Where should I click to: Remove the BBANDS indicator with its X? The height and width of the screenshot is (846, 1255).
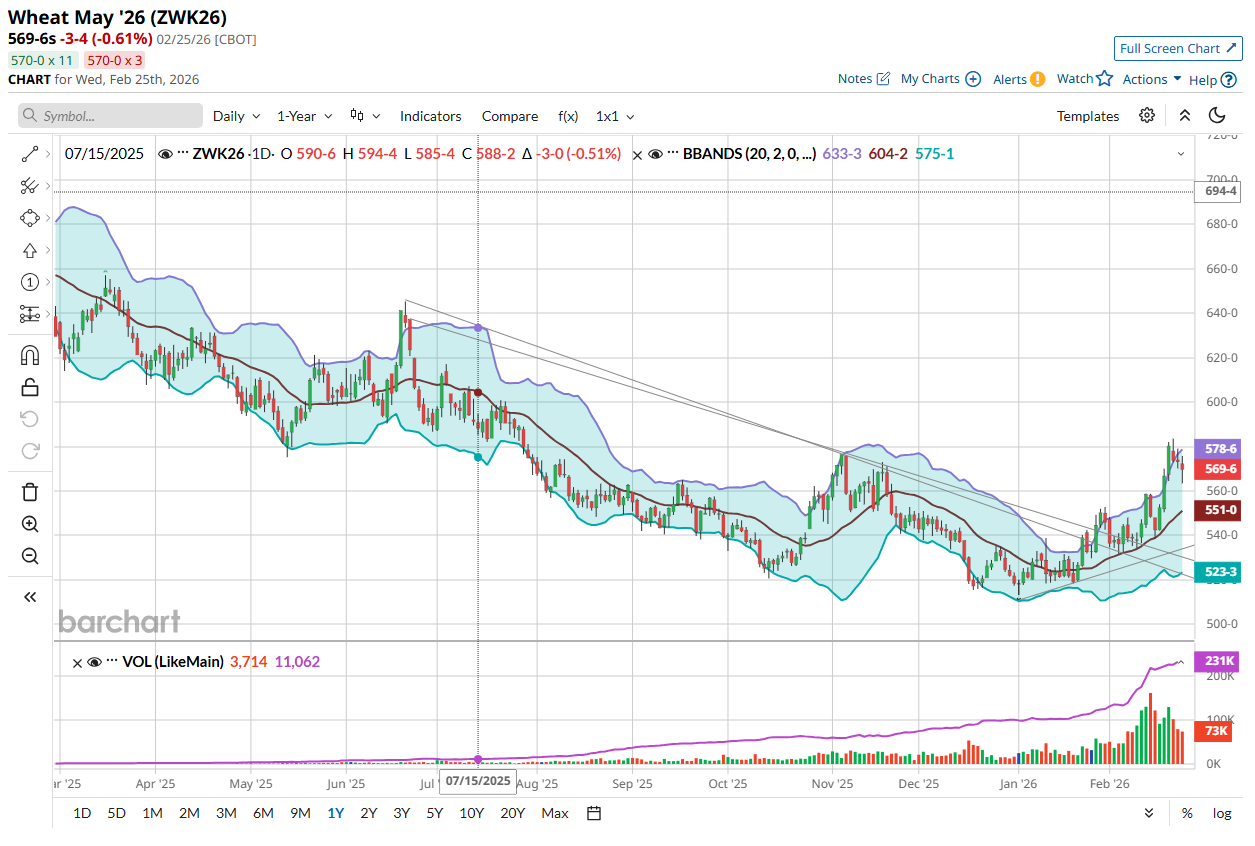pyautogui.click(x=639, y=154)
